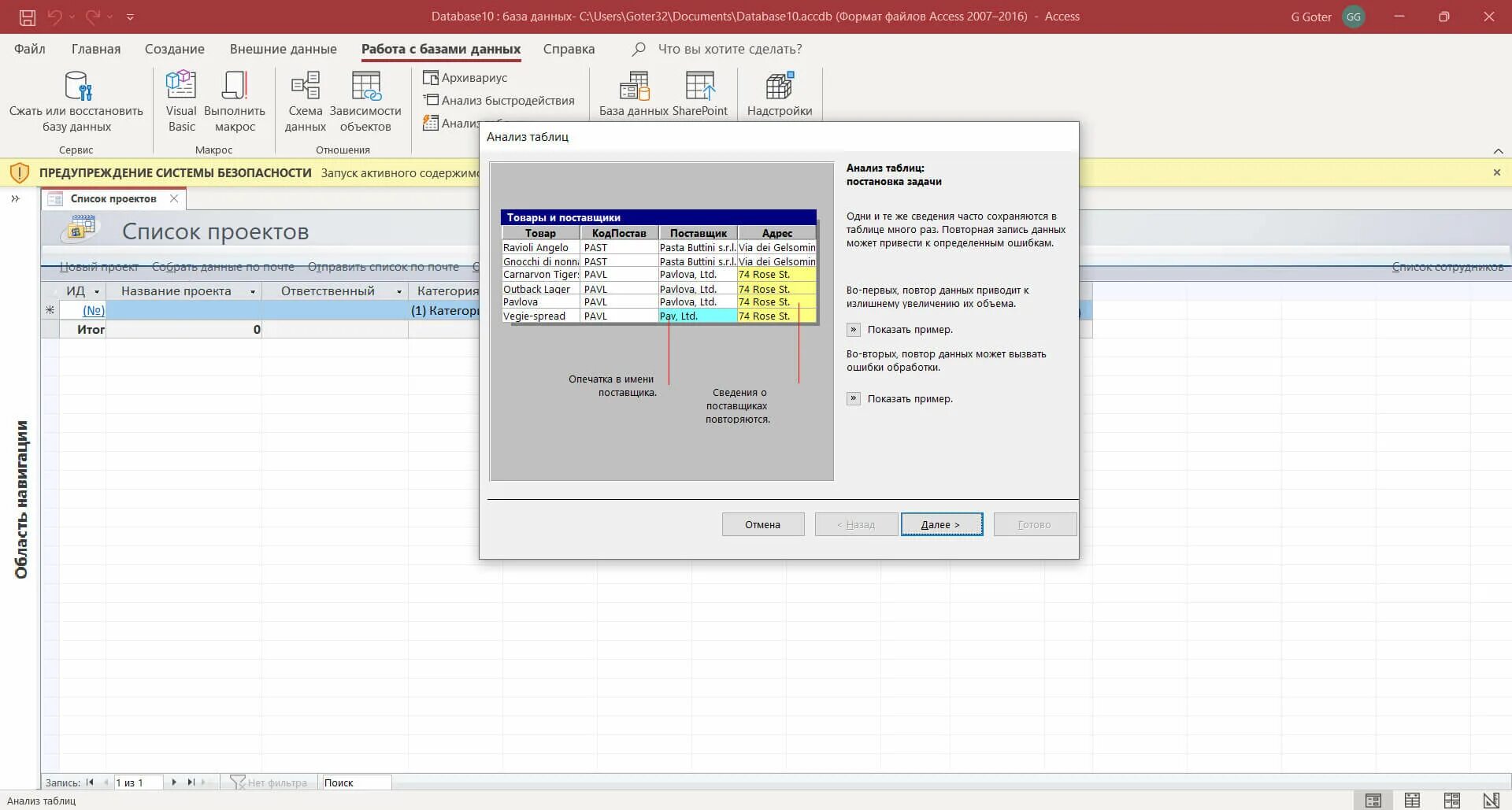Click the Список проектов form header icon

(81, 230)
